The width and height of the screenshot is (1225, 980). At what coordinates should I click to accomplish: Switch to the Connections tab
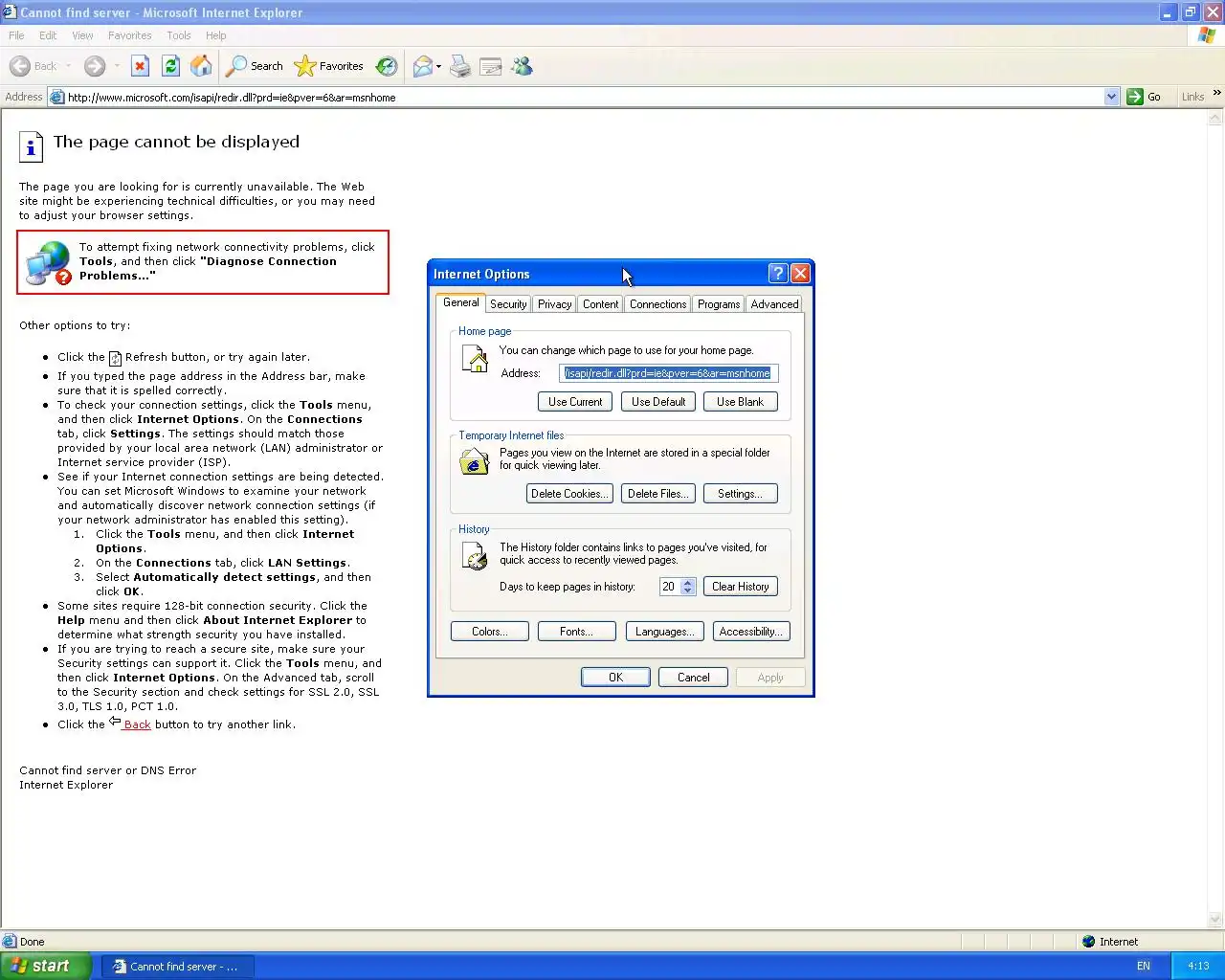(657, 304)
